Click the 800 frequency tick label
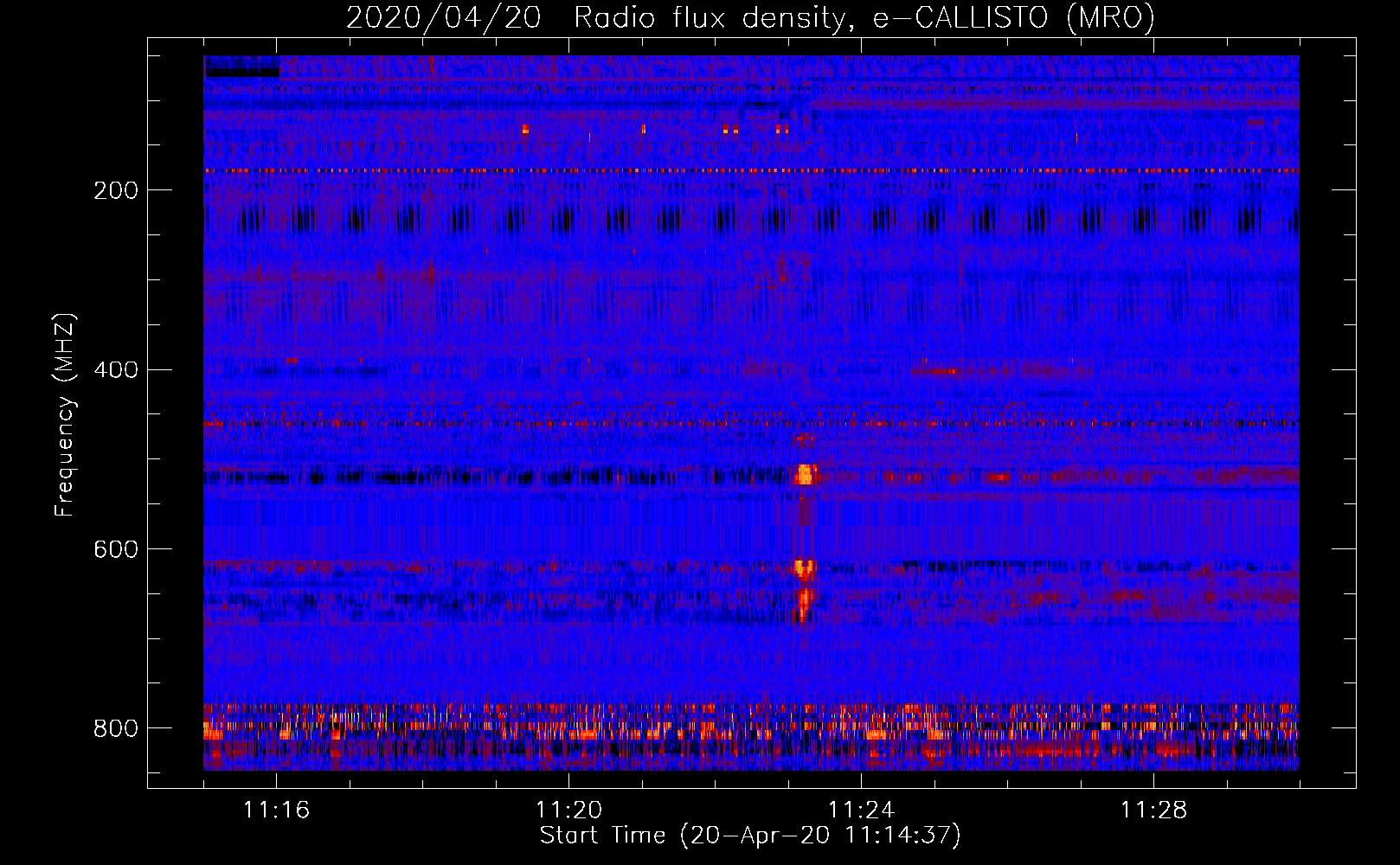Viewport: 1400px width, 865px height. (x=116, y=728)
